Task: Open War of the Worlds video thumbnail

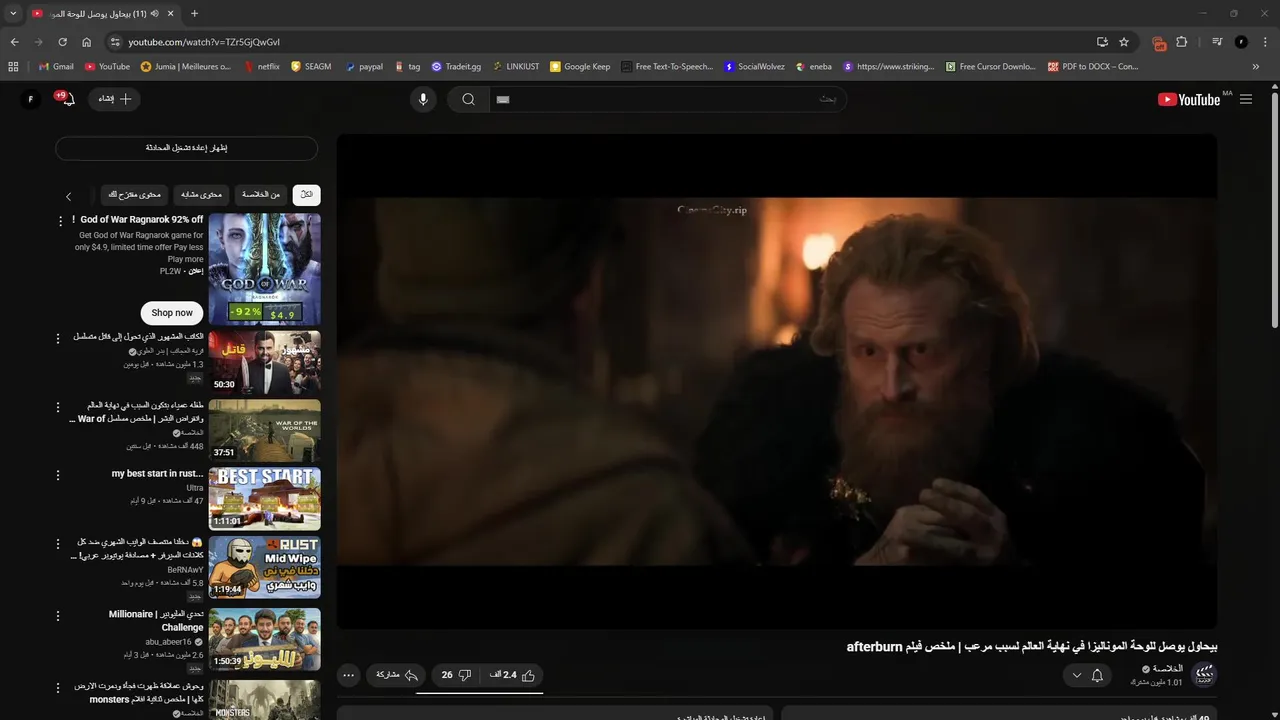Action: click(265, 431)
